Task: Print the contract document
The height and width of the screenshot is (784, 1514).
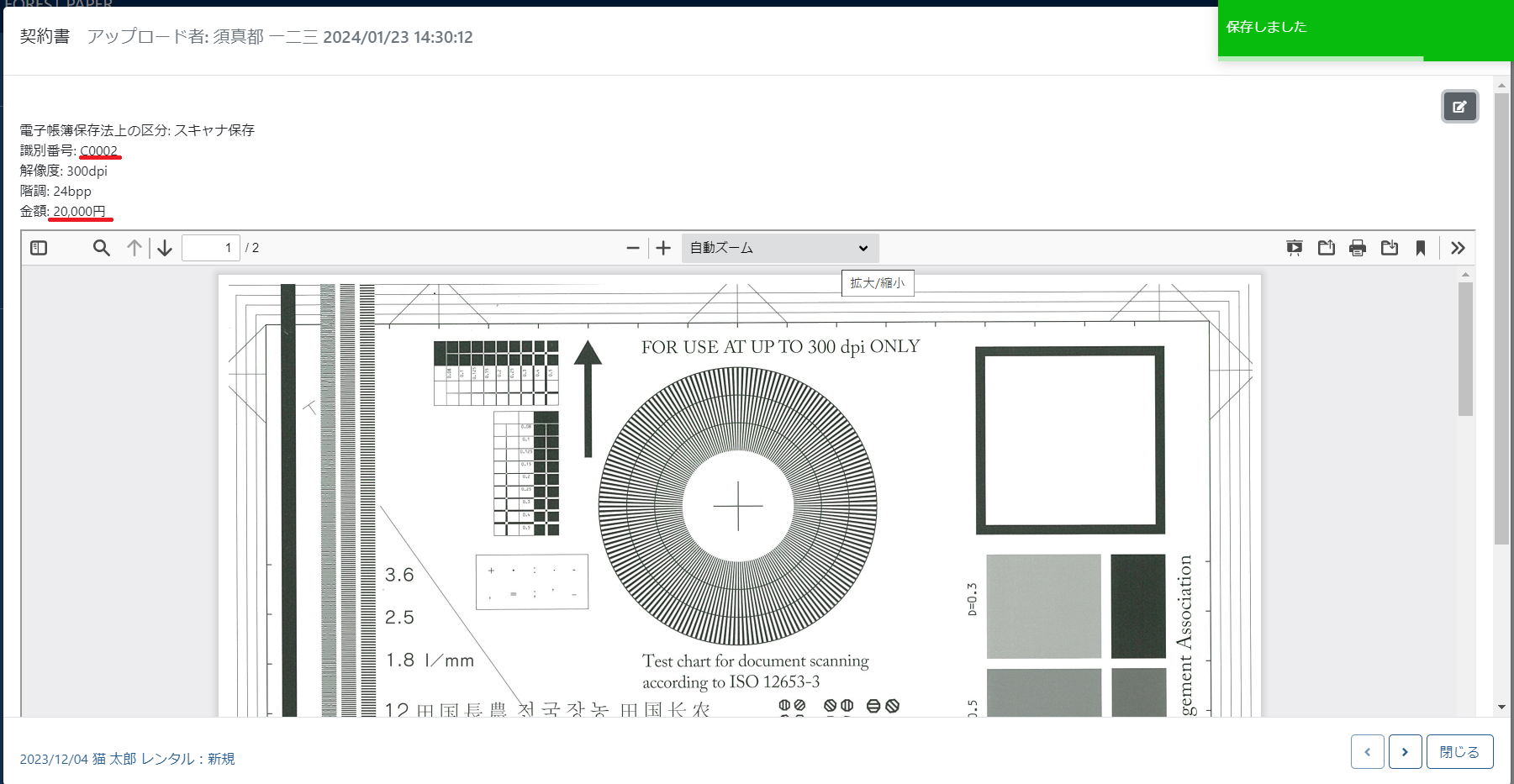Action: (1357, 248)
